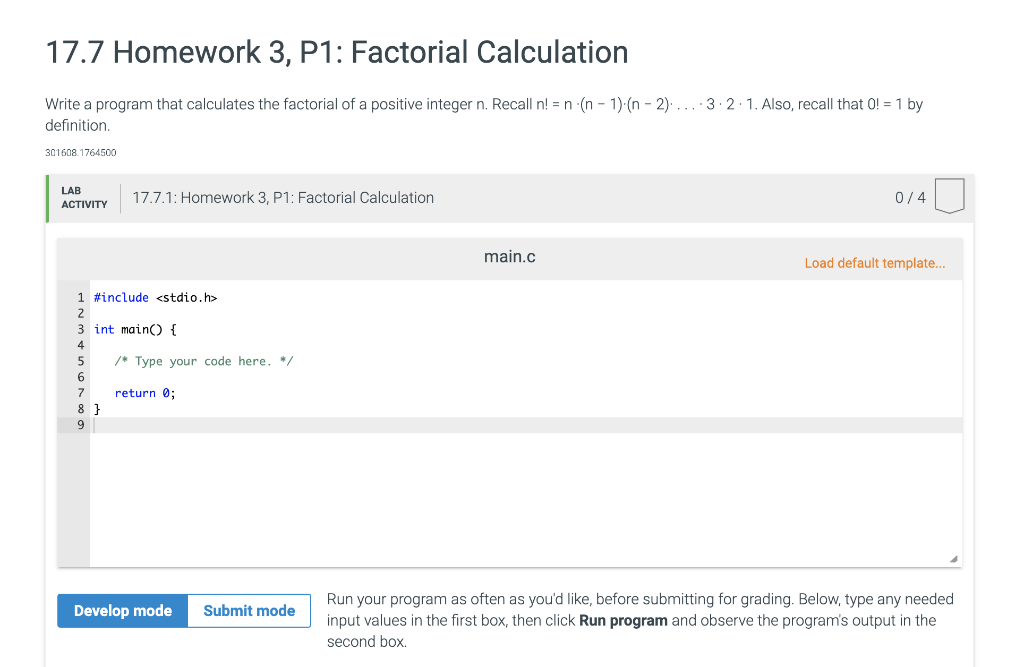Click the LAB ACTIVITY badge
The width and height of the screenshot is (1024, 667).
83,196
